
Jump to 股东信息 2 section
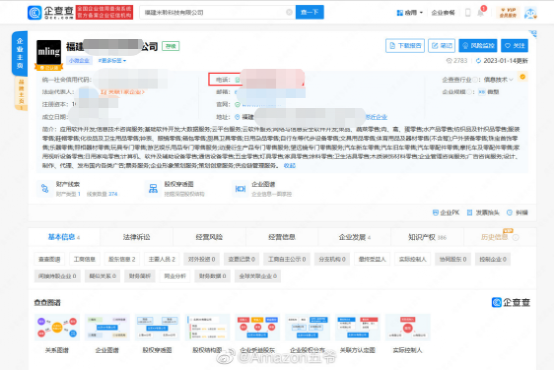pyautogui.click(x=122, y=259)
